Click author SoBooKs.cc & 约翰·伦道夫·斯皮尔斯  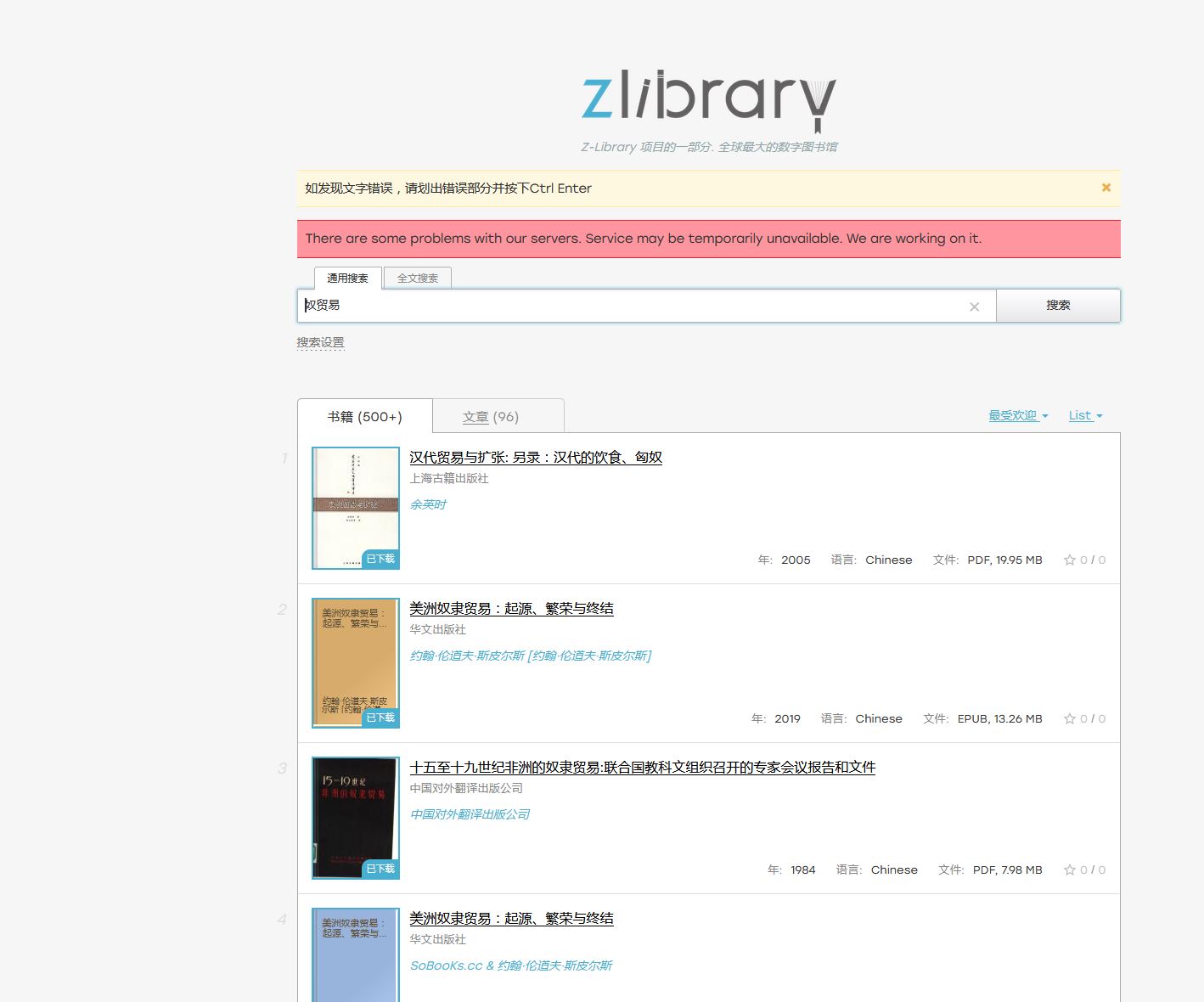coord(511,965)
